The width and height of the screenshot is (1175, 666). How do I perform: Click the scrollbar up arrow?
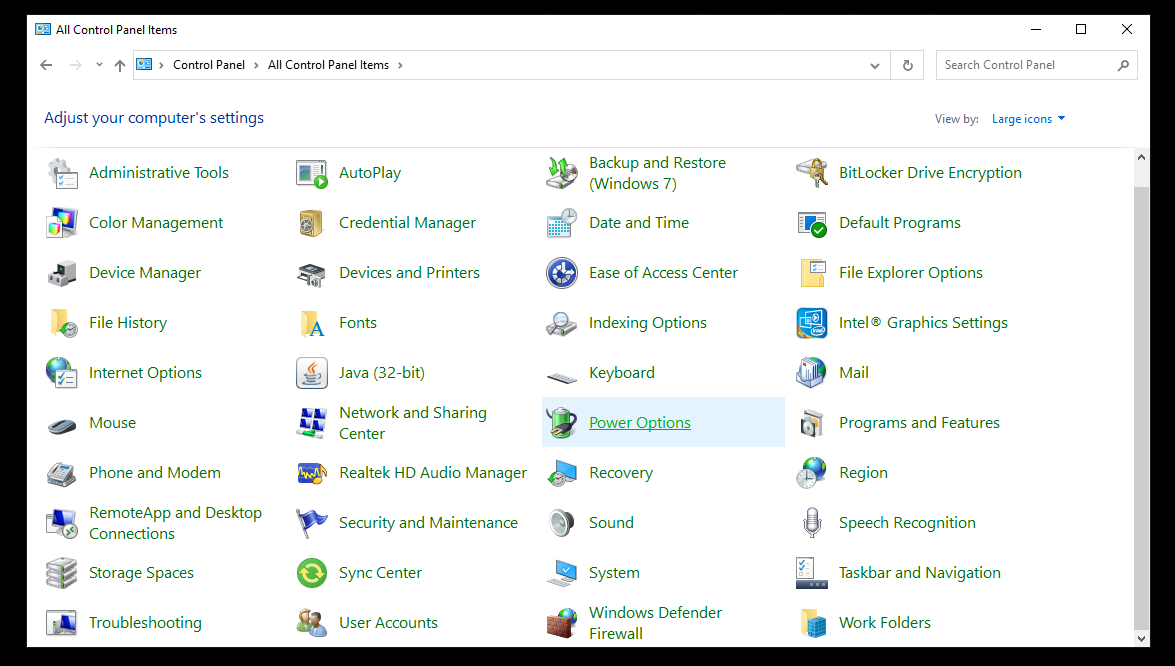coord(1141,157)
